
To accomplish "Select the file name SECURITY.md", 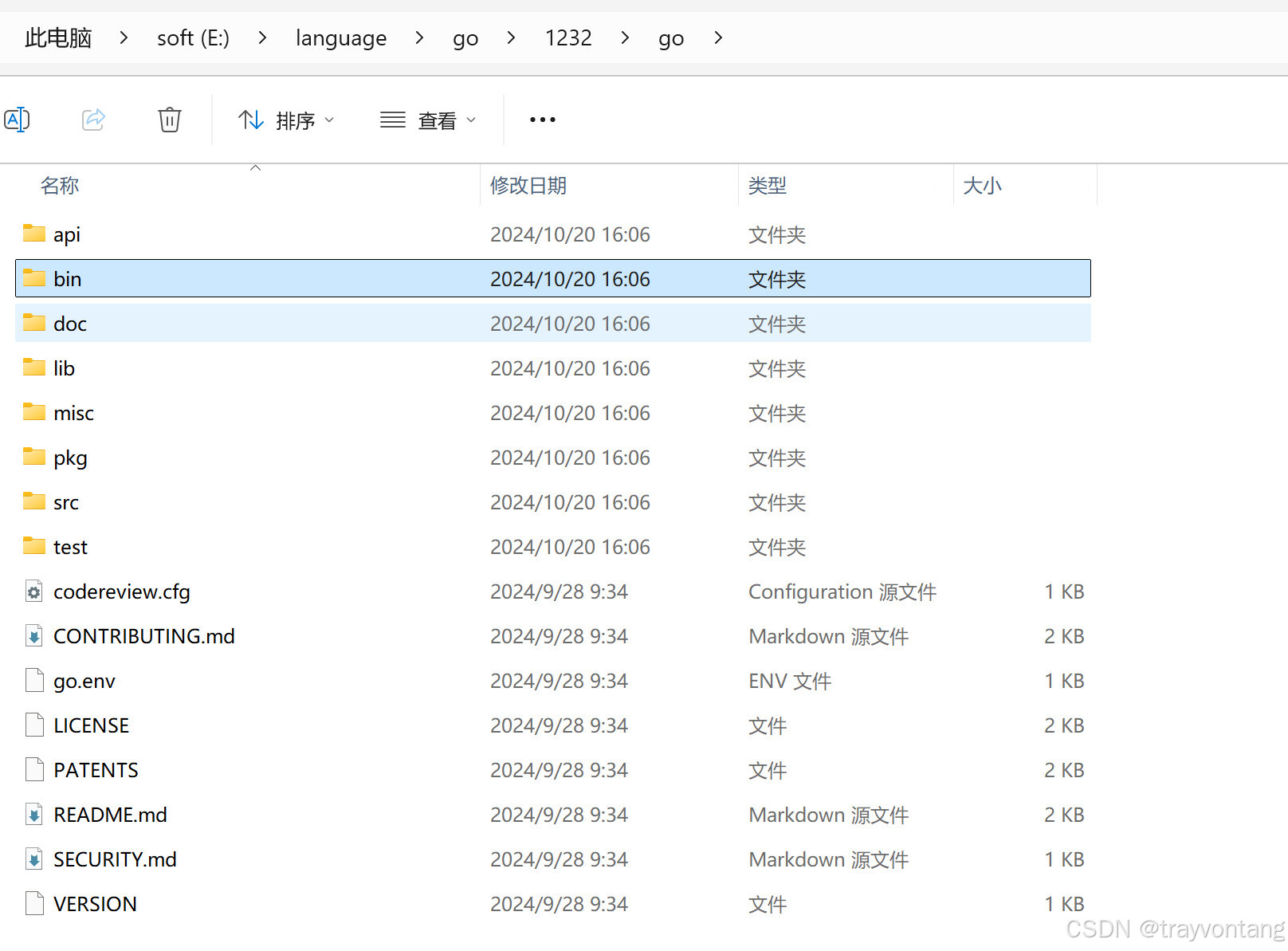I will pos(115,859).
